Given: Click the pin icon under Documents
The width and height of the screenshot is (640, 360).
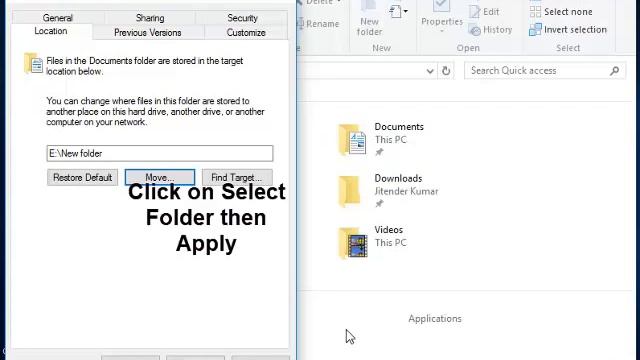Looking at the screenshot, I should coord(379,152).
